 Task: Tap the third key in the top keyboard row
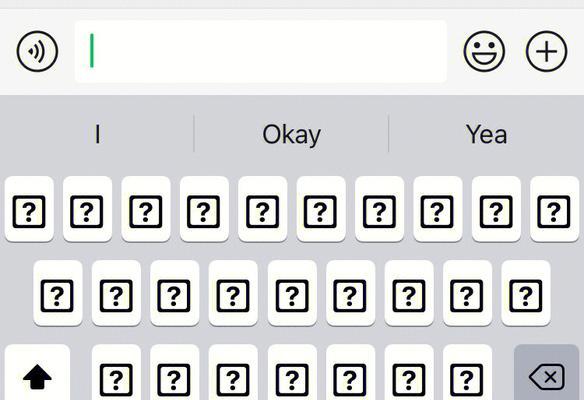tap(146, 209)
